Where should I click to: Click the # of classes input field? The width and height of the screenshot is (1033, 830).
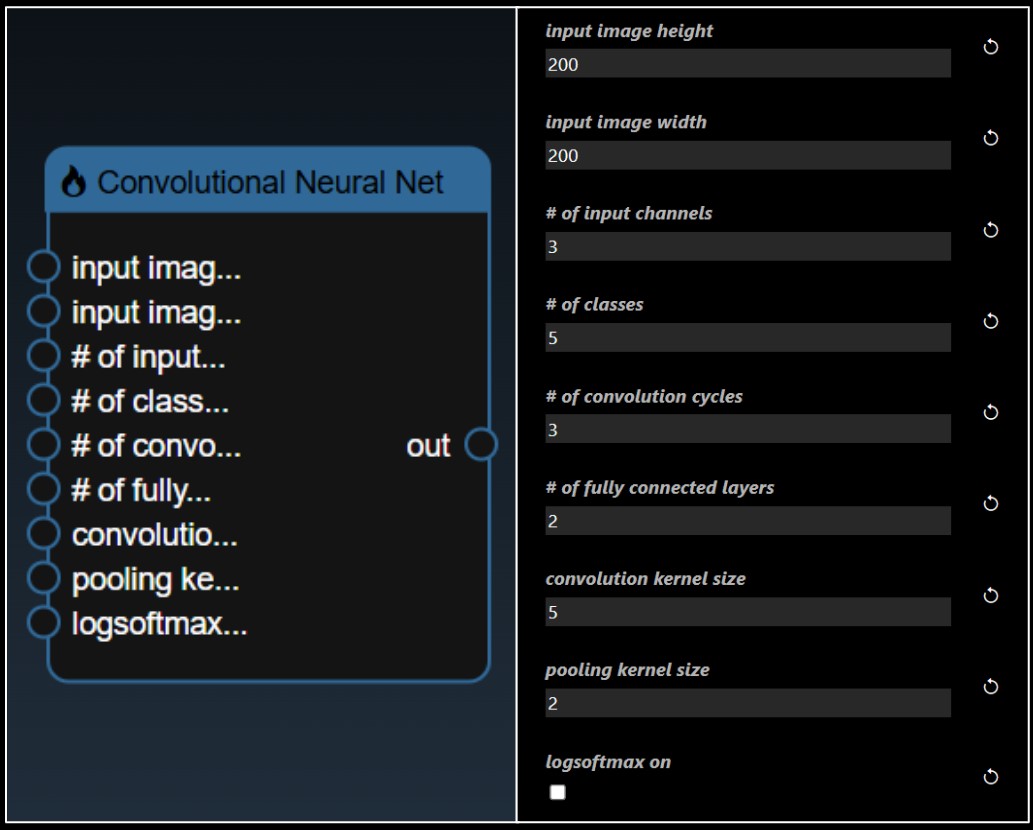(747, 338)
